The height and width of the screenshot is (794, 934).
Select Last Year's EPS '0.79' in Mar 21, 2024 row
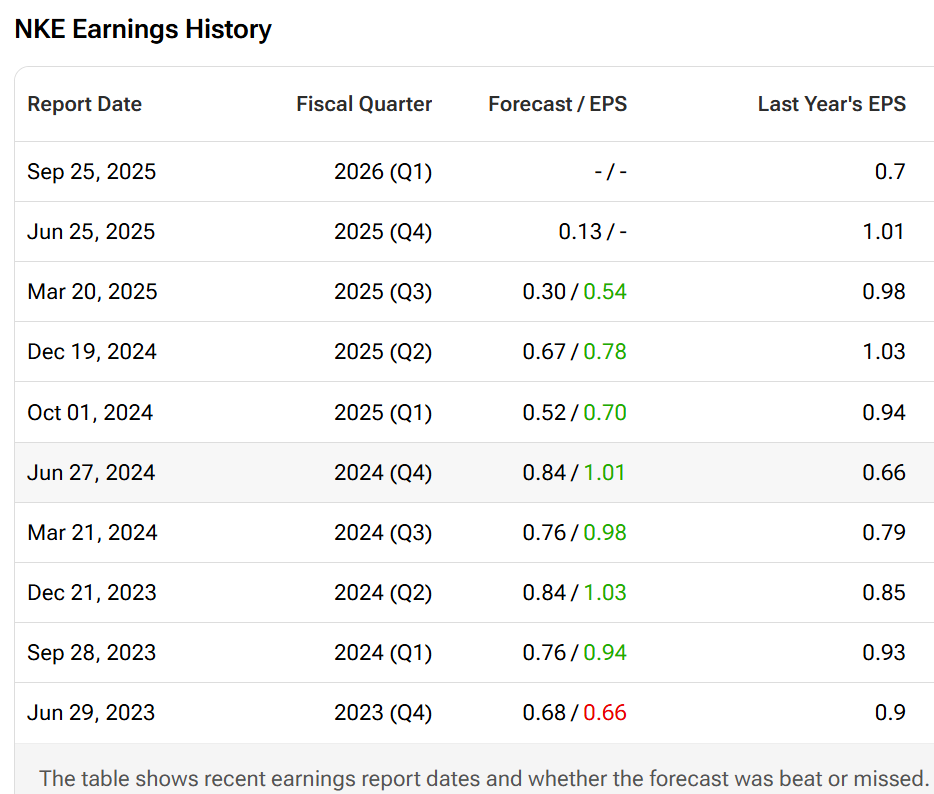coord(884,533)
